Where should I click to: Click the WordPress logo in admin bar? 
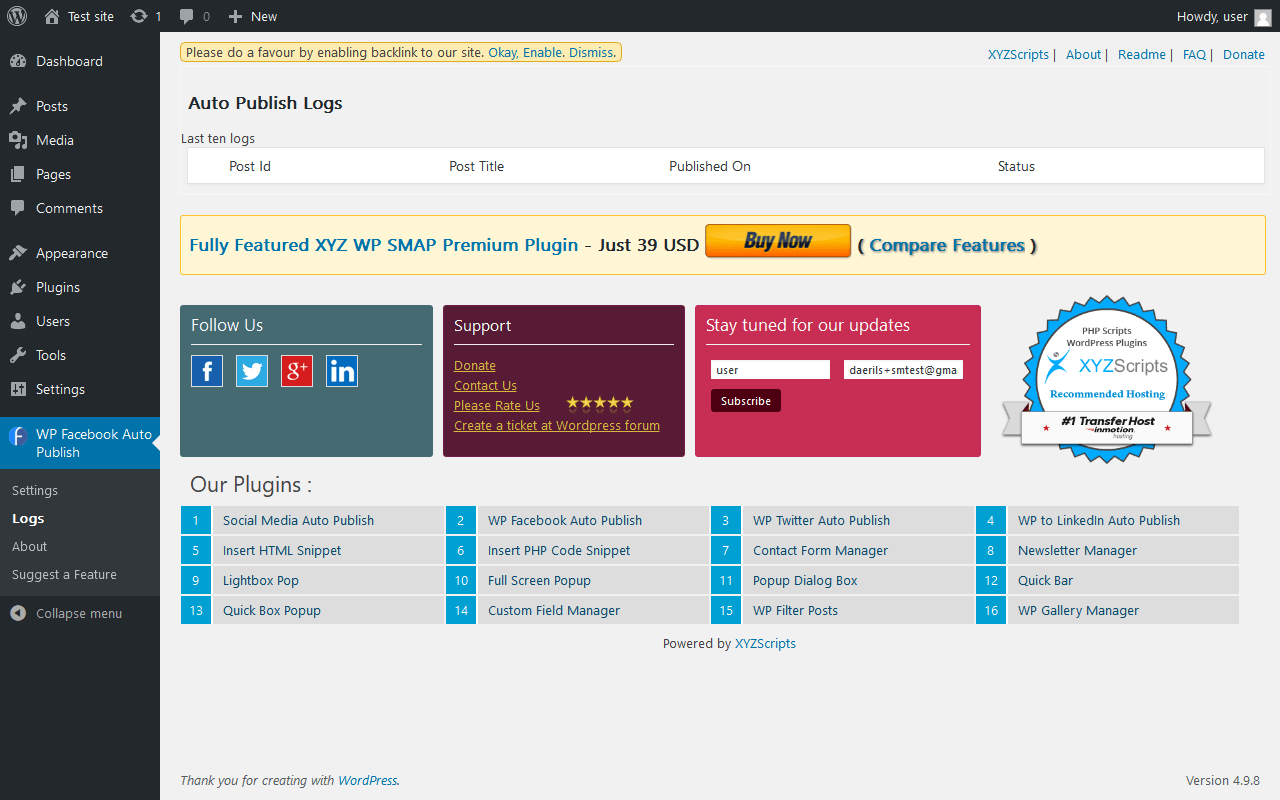pos(17,16)
